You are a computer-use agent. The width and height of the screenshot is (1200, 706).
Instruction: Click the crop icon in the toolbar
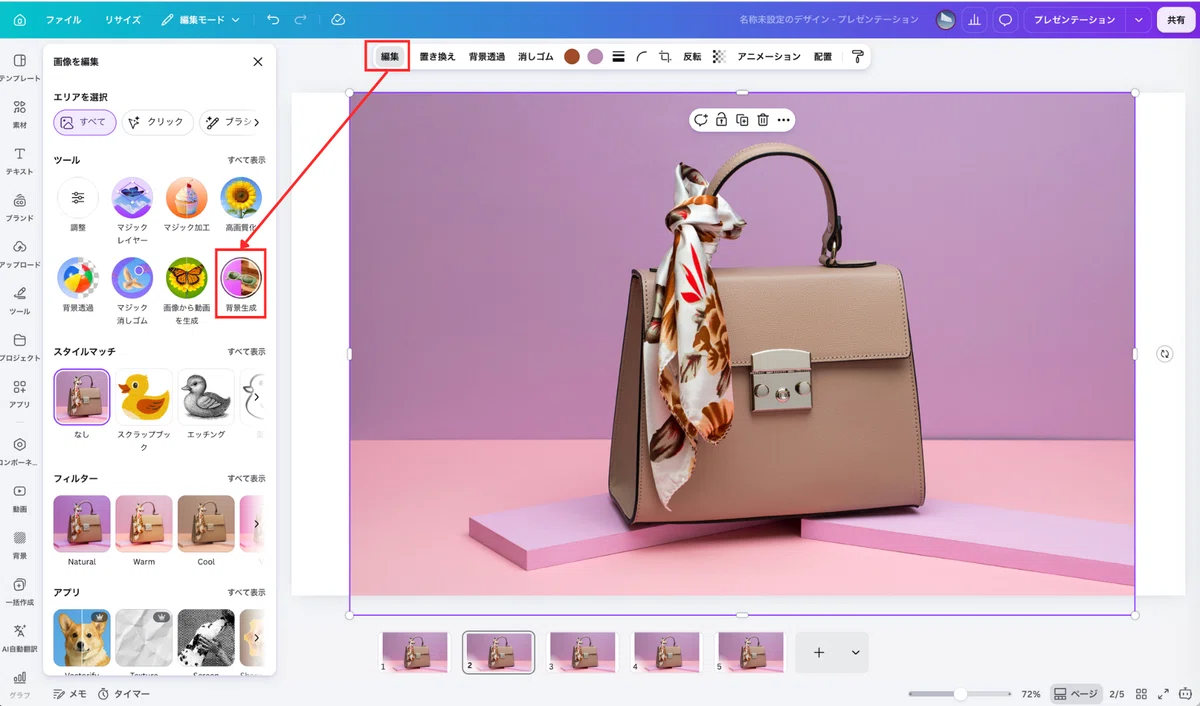tap(665, 57)
